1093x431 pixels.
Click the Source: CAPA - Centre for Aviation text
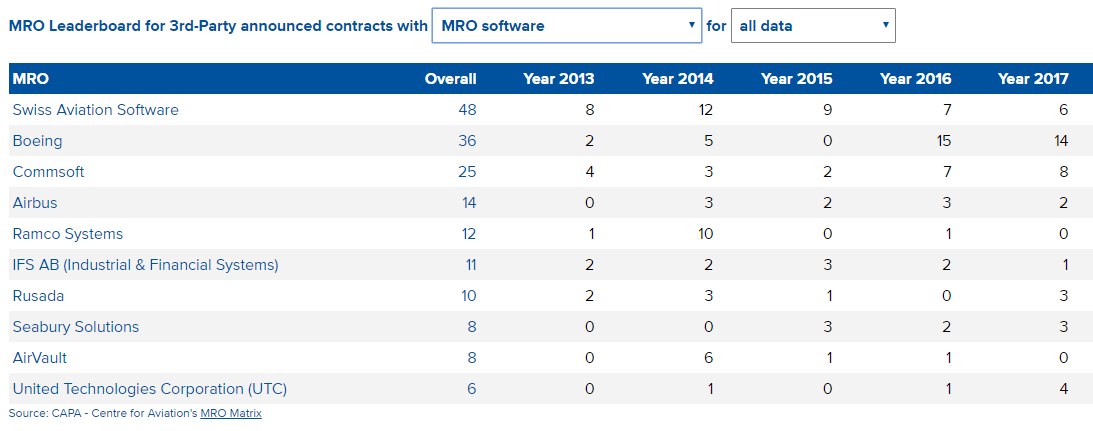click(104, 413)
